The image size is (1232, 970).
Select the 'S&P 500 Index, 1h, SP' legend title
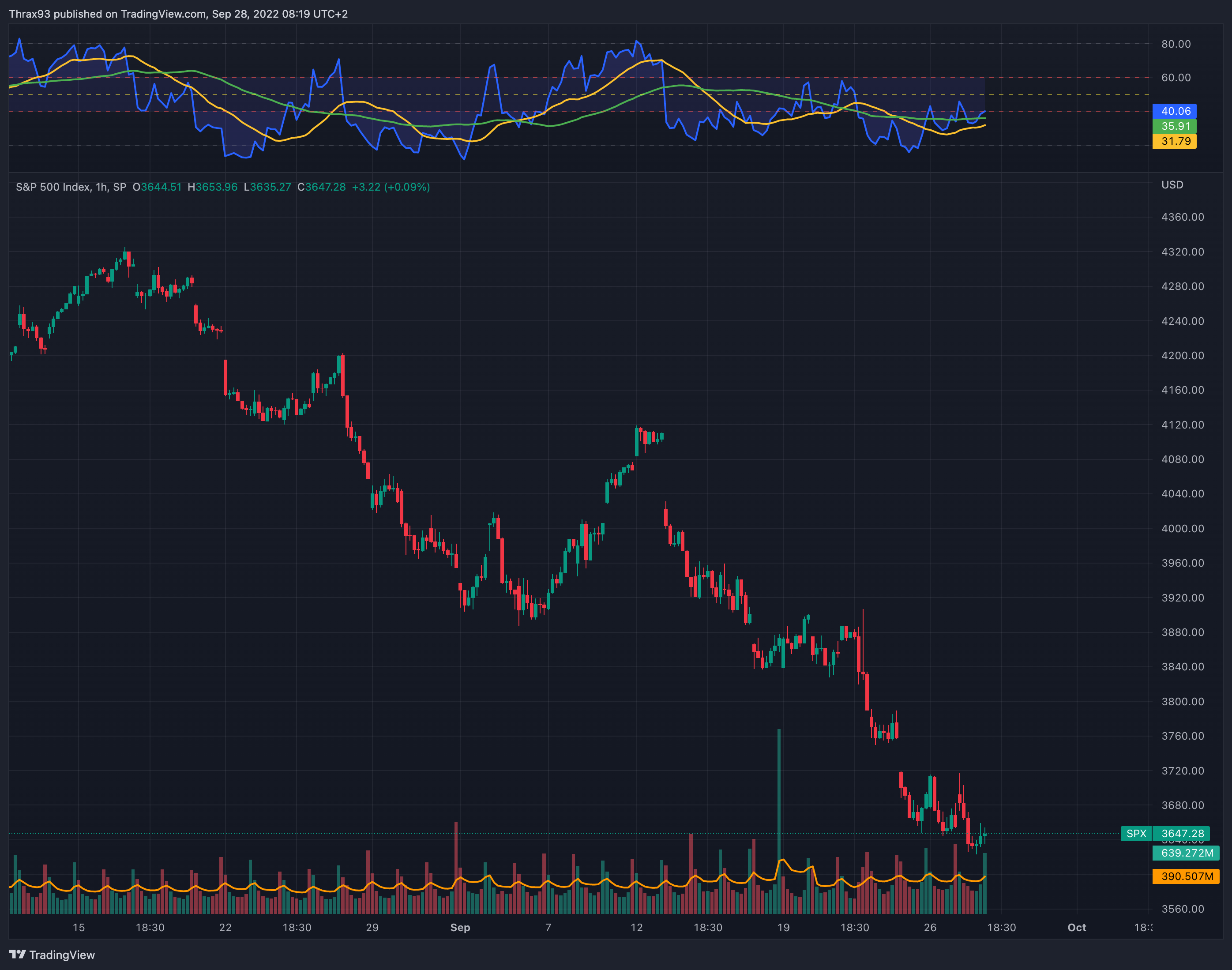[x=71, y=187]
